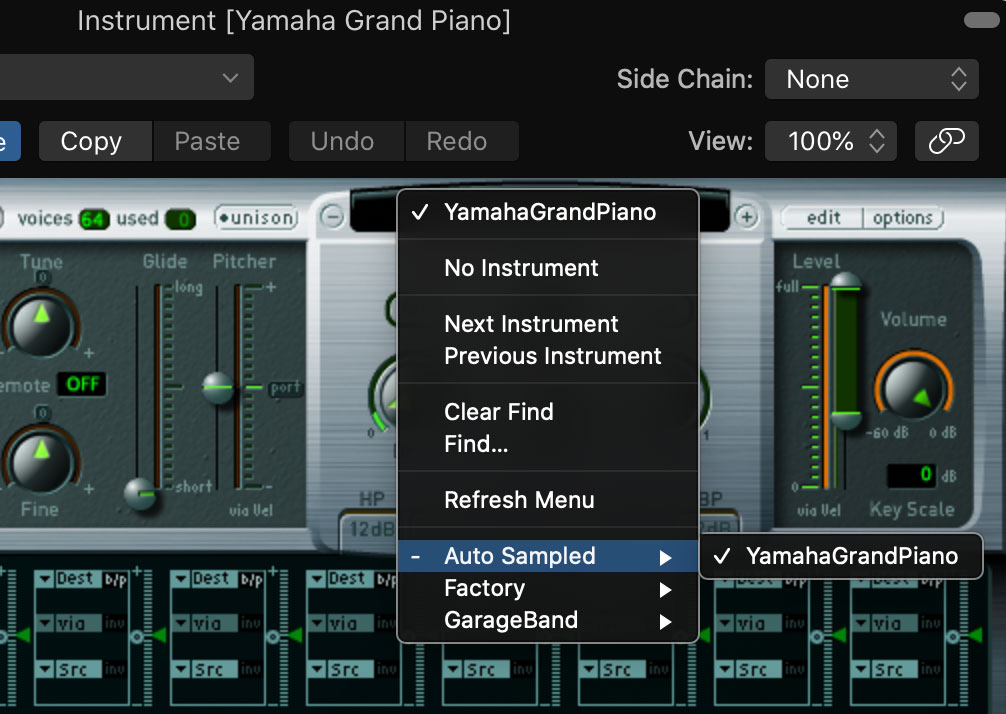Click the Paste button
The width and height of the screenshot is (1006, 714).
click(x=212, y=140)
